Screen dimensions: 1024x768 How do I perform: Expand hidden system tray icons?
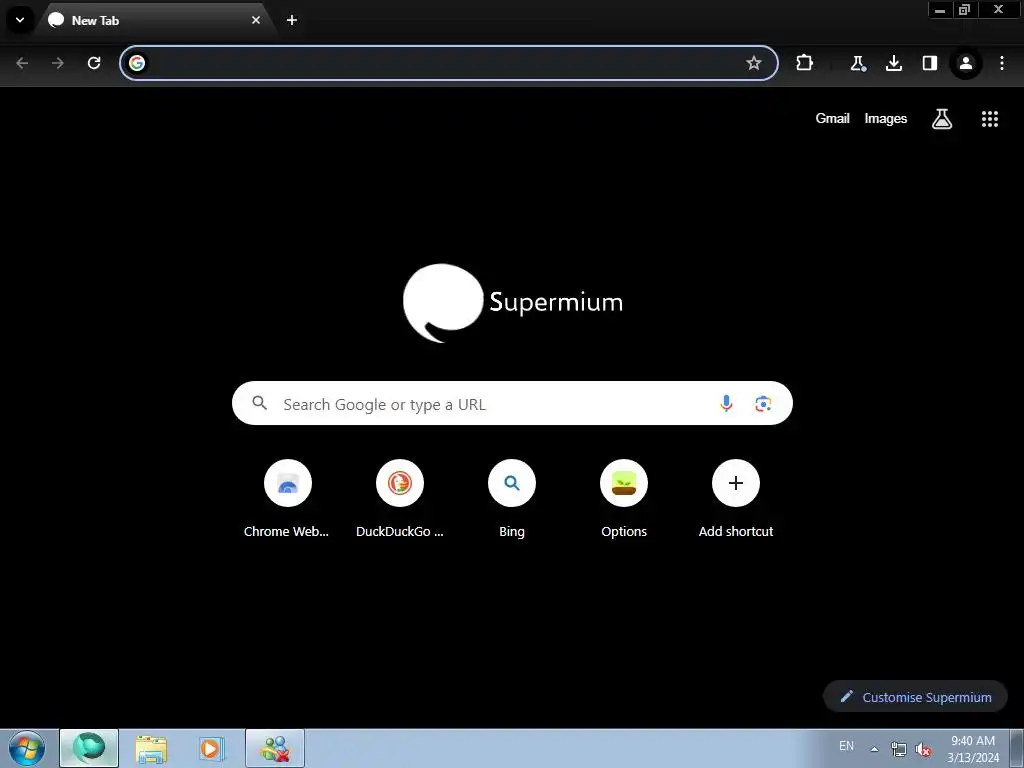pyautogui.click(x=874, y=748)
